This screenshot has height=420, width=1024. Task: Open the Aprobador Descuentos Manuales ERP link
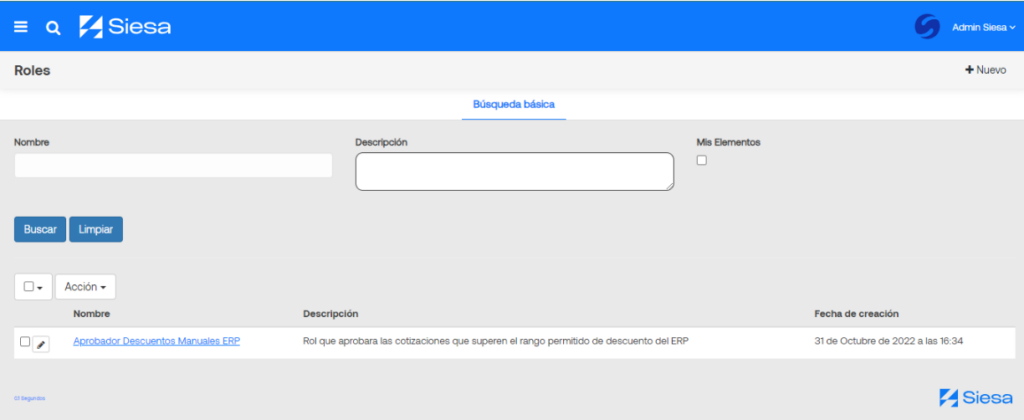pos(156,342)
